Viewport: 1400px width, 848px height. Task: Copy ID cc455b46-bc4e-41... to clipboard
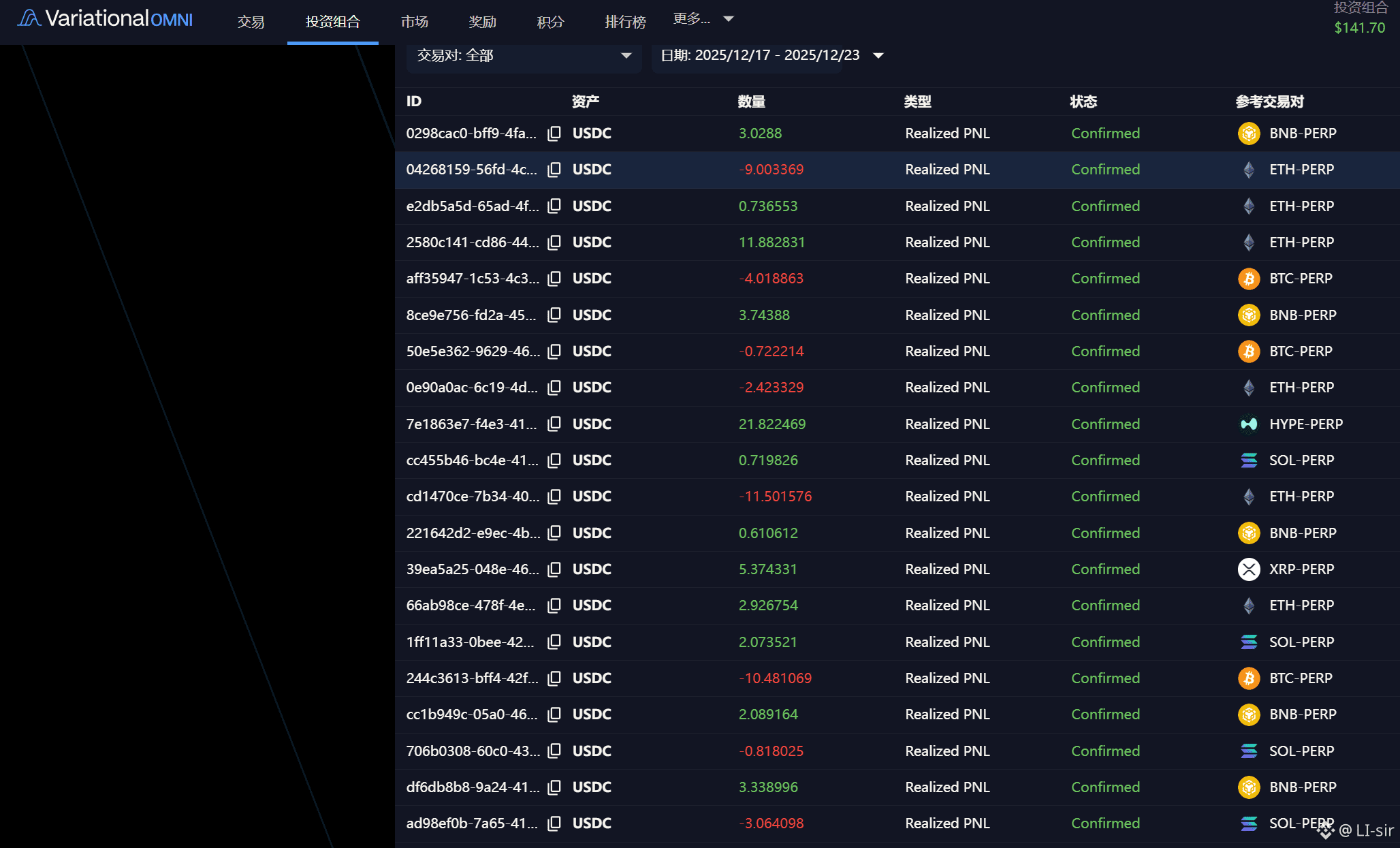click(554, 460)
